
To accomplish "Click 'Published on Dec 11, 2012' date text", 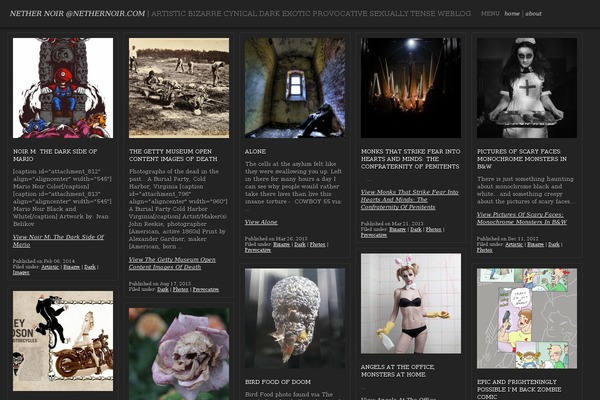I will (508, 239).
